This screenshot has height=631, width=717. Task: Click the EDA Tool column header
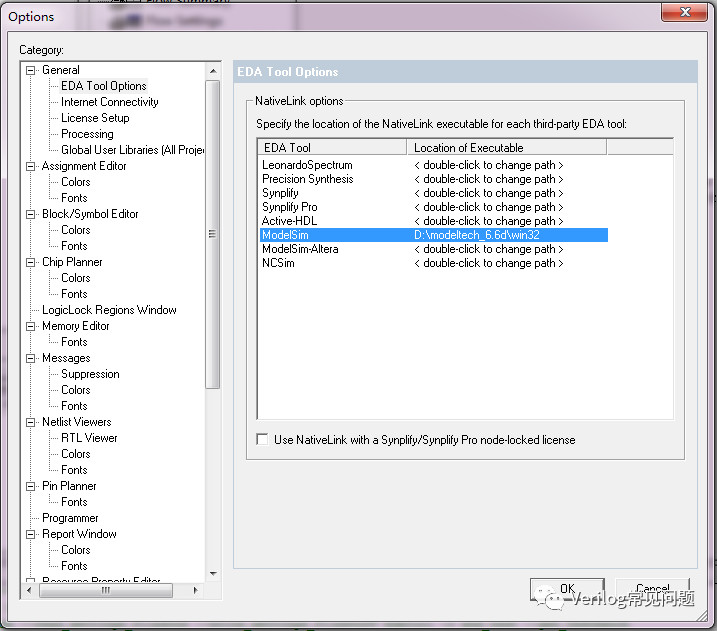coord(332,148)
